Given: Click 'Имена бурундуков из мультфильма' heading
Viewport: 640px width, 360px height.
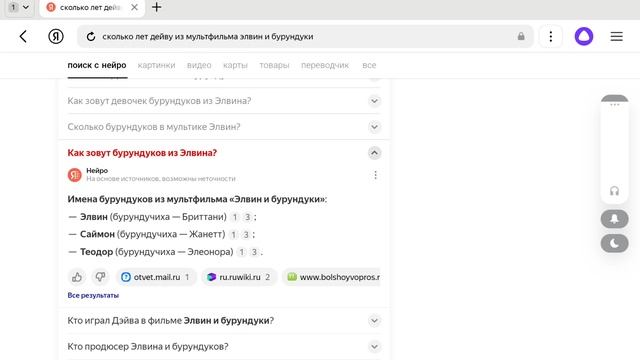Looking at the screenshot, I should (x=197, y=200).
